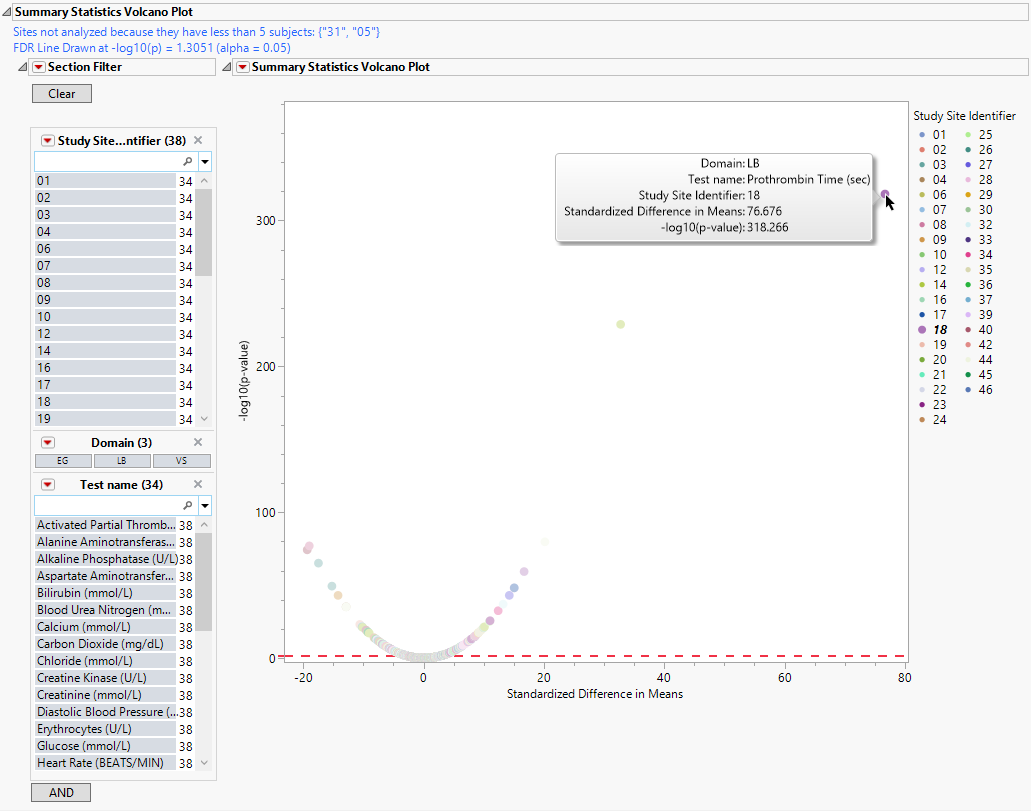
Task: Open the Study Site Identifier filter red triangle
Action: [x=48, y=141]
